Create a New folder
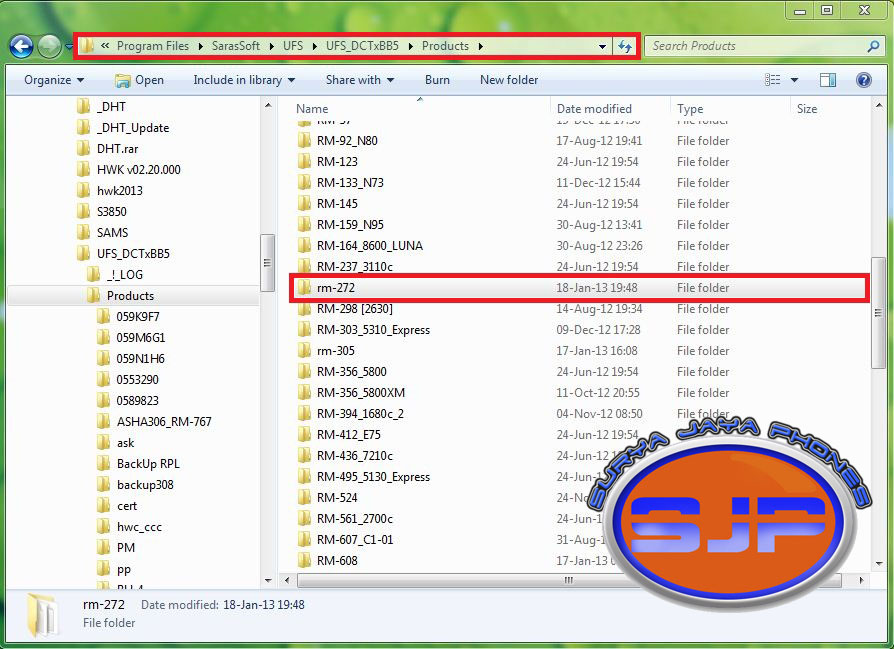894x649 pixels. [509, 80]
